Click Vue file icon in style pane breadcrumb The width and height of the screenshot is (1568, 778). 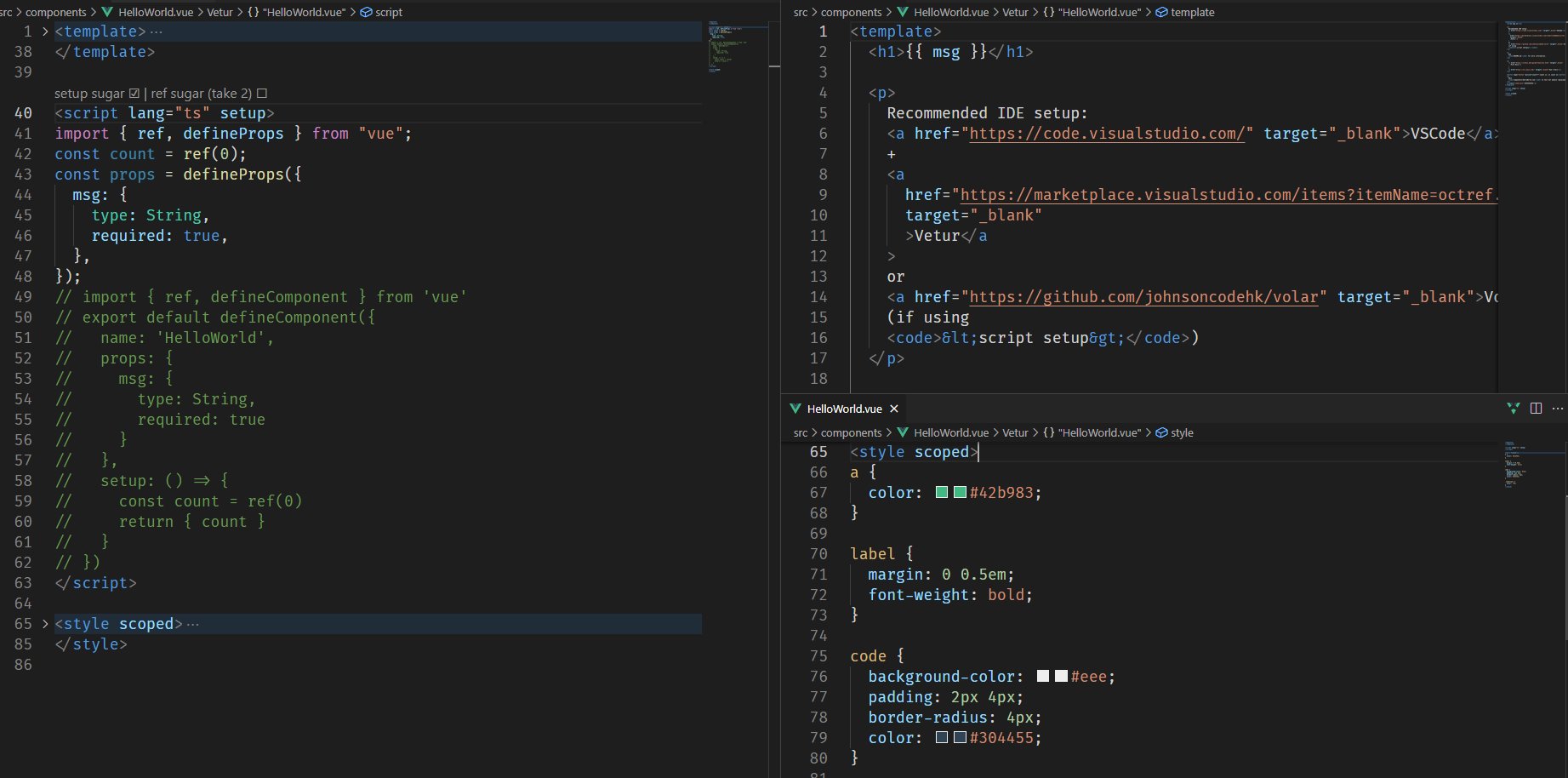(x=903, y=432)
